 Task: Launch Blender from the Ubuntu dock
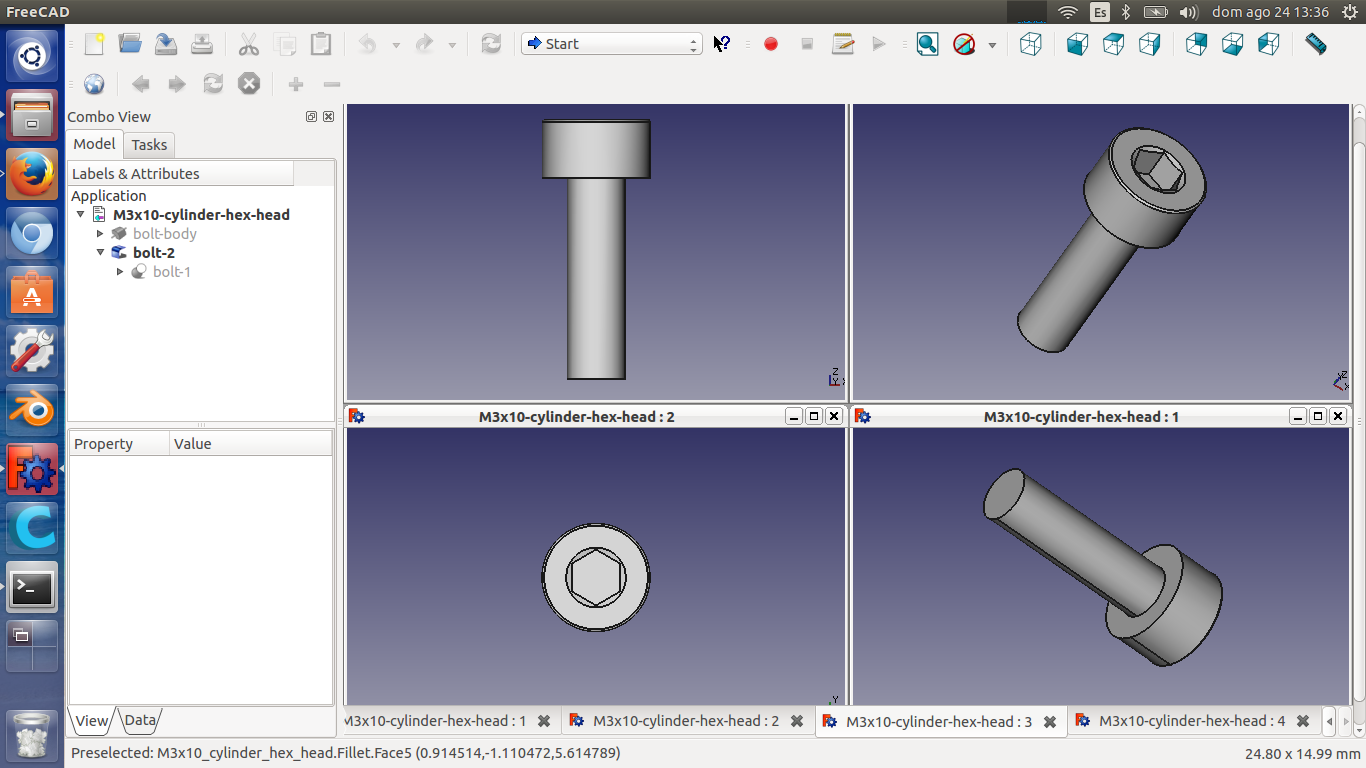coord(32,411)
